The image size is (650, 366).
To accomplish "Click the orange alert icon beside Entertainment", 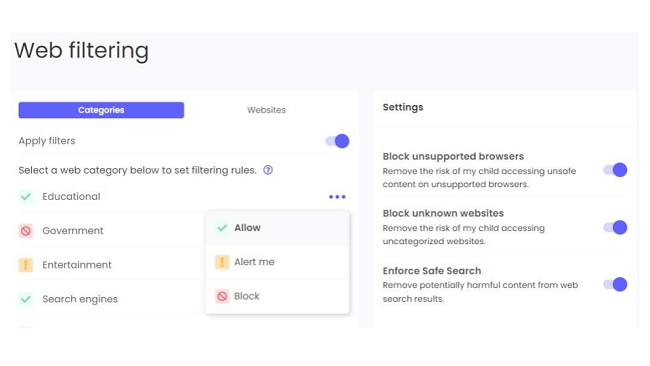I will coord(26,264).
